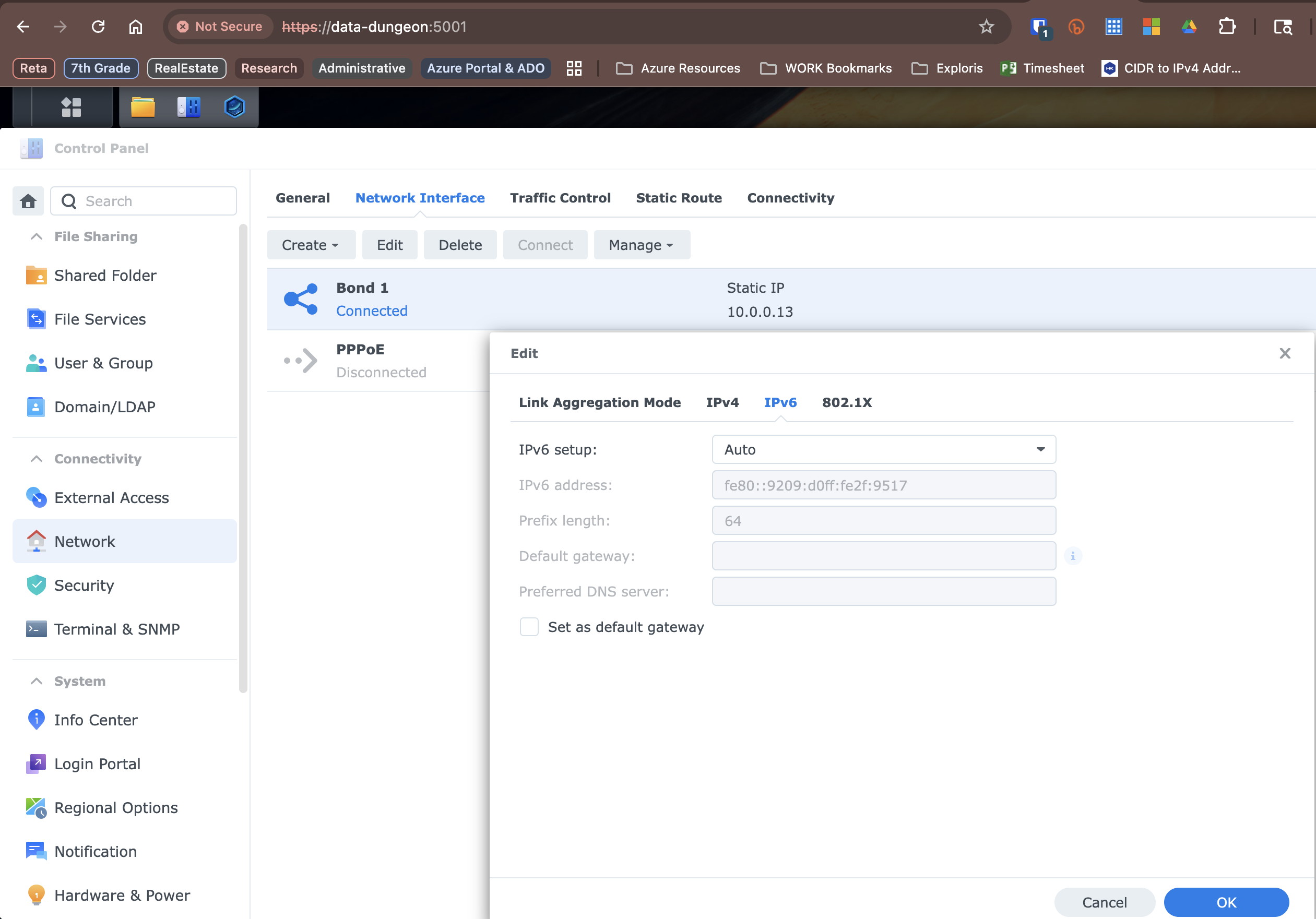Click the default gateway info icon

[x=1073, y=556]
